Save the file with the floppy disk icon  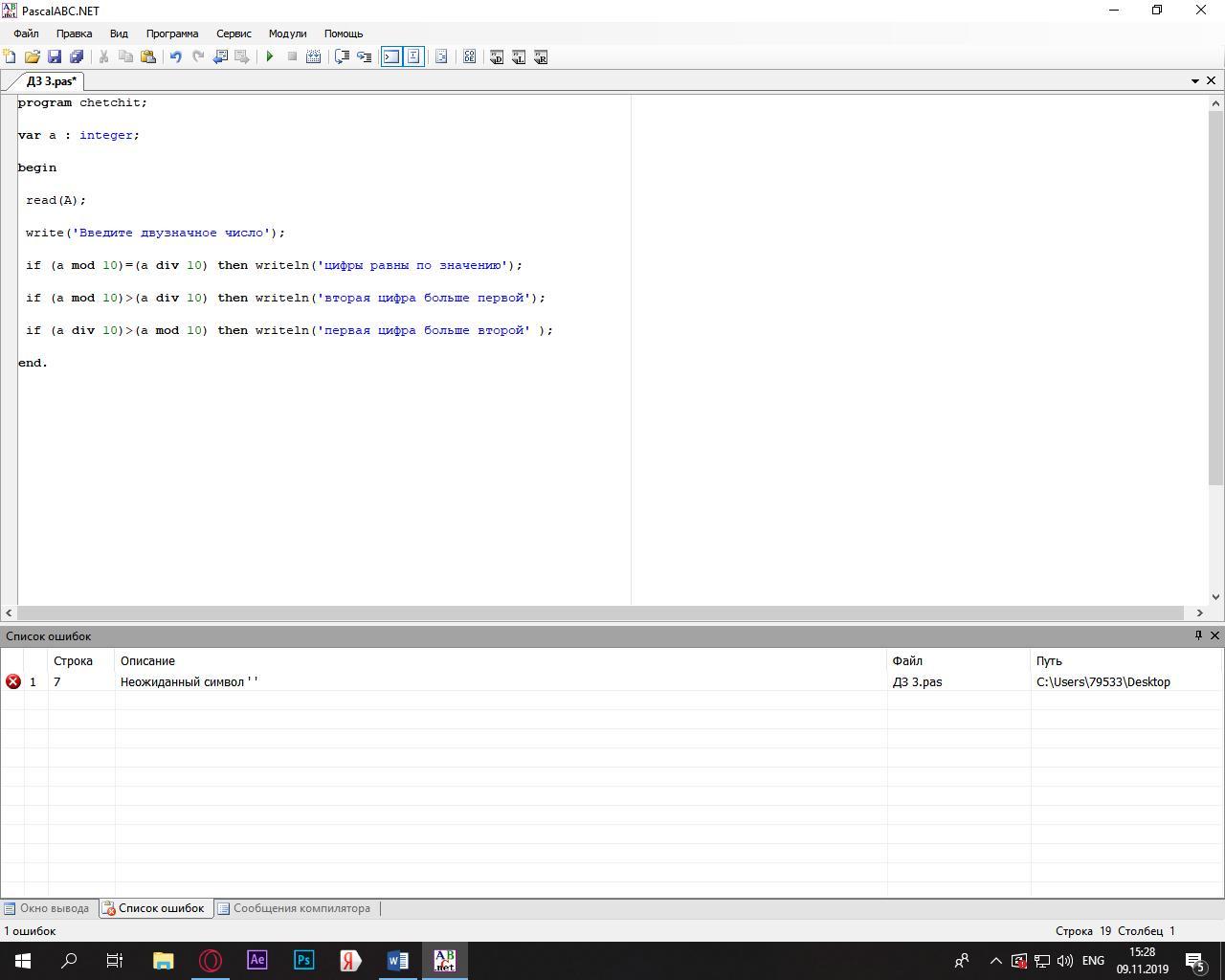pyautogui.click(x=55, y=56)
